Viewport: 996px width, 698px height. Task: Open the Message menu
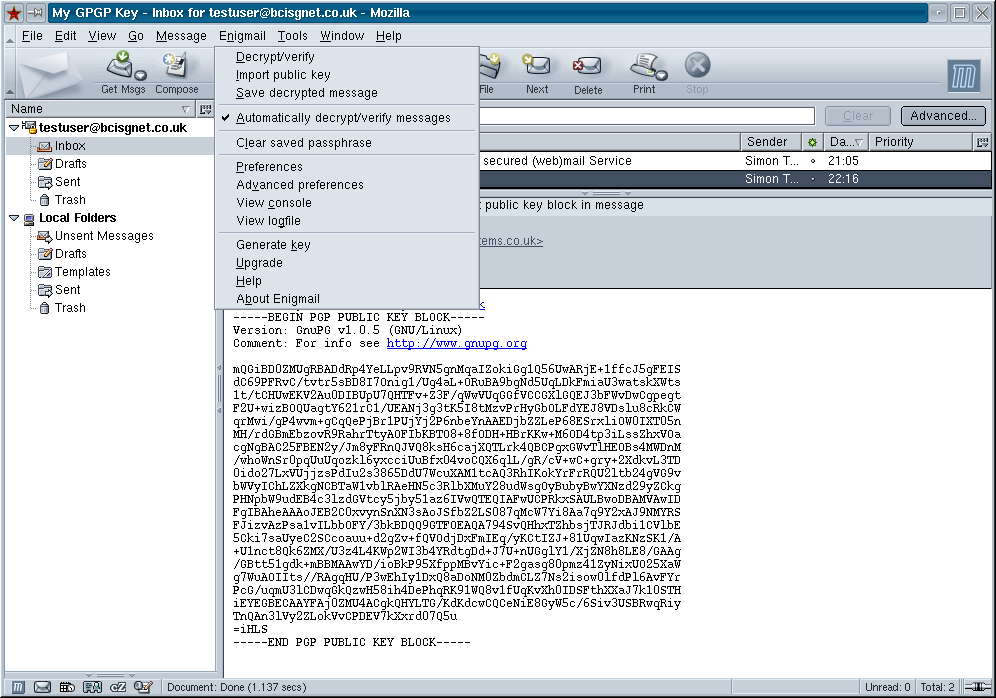pos(181,36)
